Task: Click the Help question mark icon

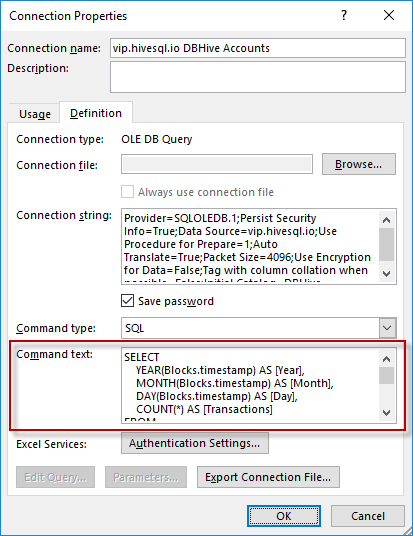Action: [344, 15]
